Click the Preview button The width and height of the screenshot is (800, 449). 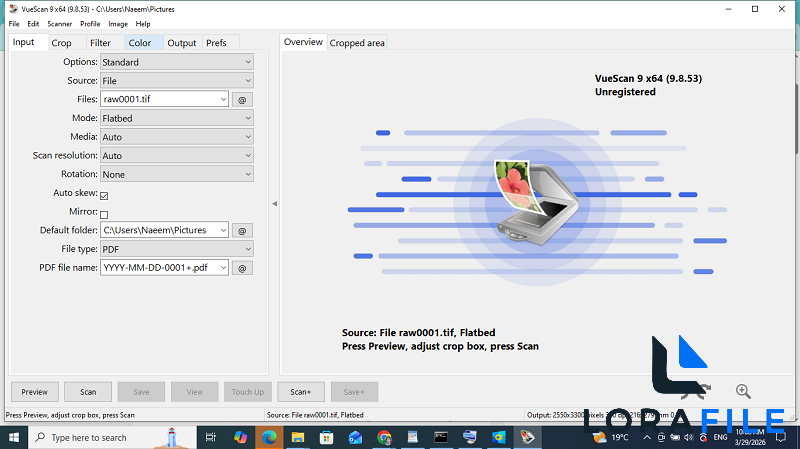tap(35, 392)
